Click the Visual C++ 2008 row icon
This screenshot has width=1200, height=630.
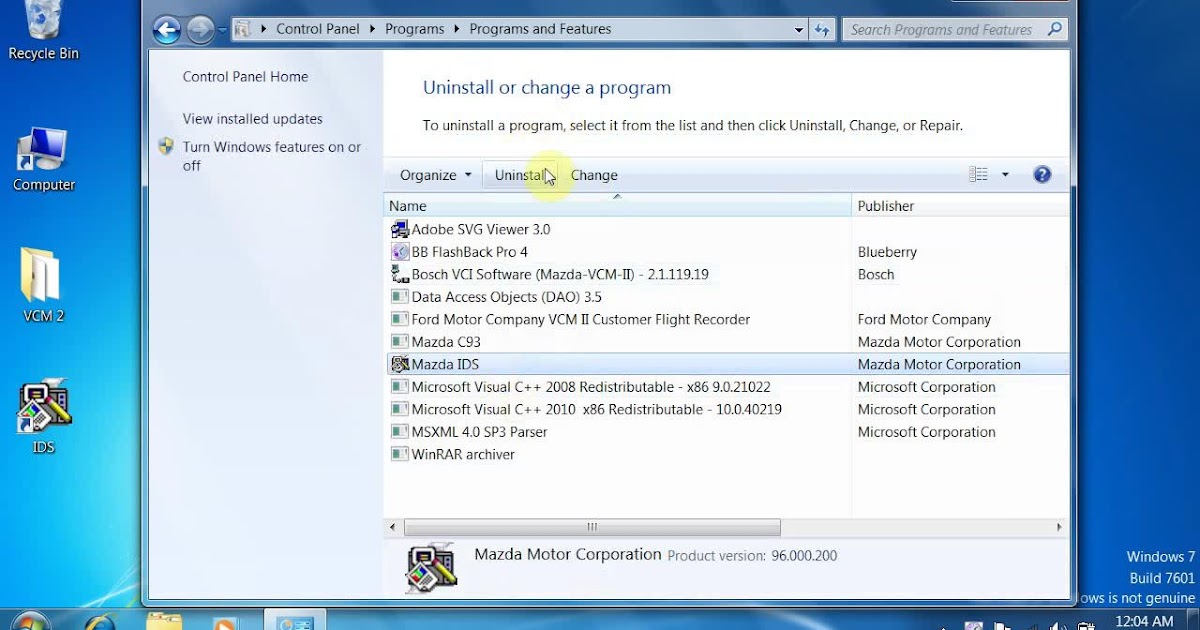399,387
